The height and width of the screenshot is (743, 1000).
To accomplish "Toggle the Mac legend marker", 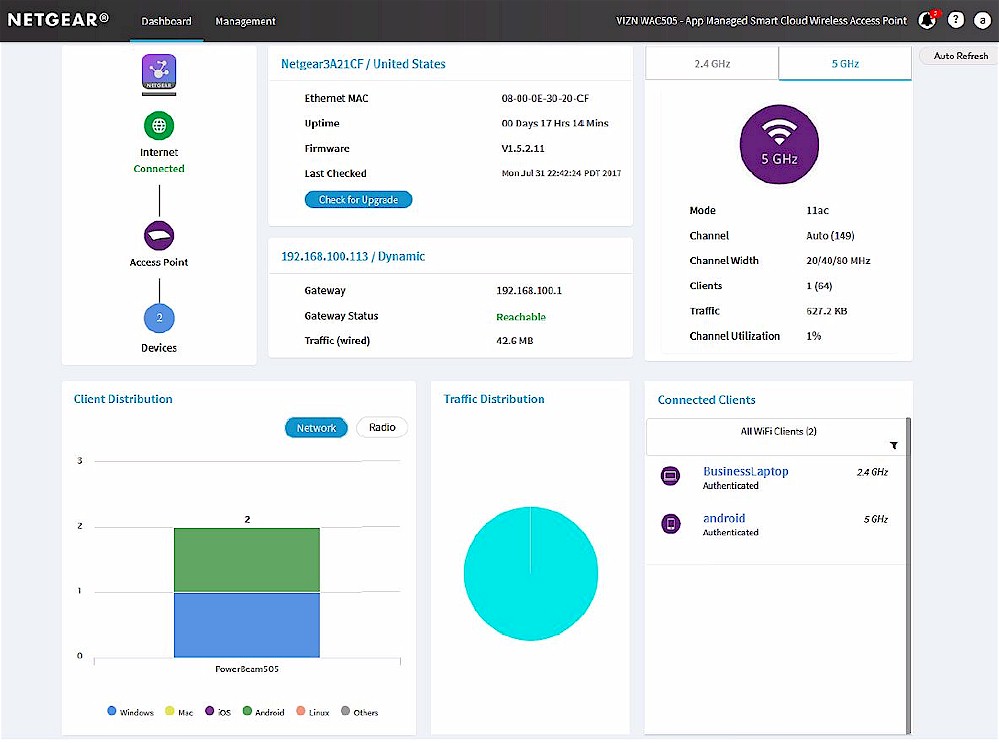I will click(170, 710).
